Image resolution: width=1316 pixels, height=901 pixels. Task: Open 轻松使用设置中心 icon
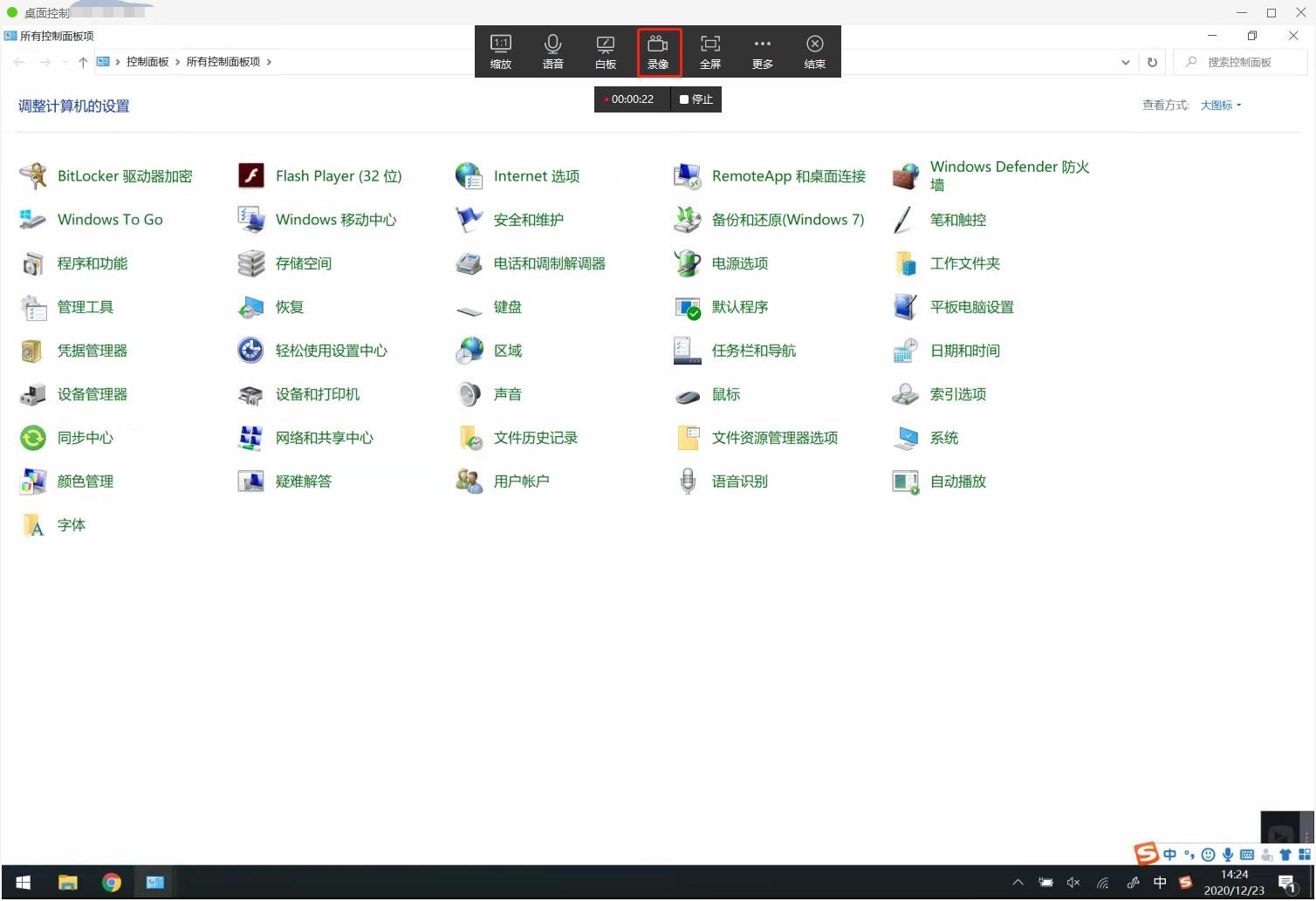coord(251,351)
